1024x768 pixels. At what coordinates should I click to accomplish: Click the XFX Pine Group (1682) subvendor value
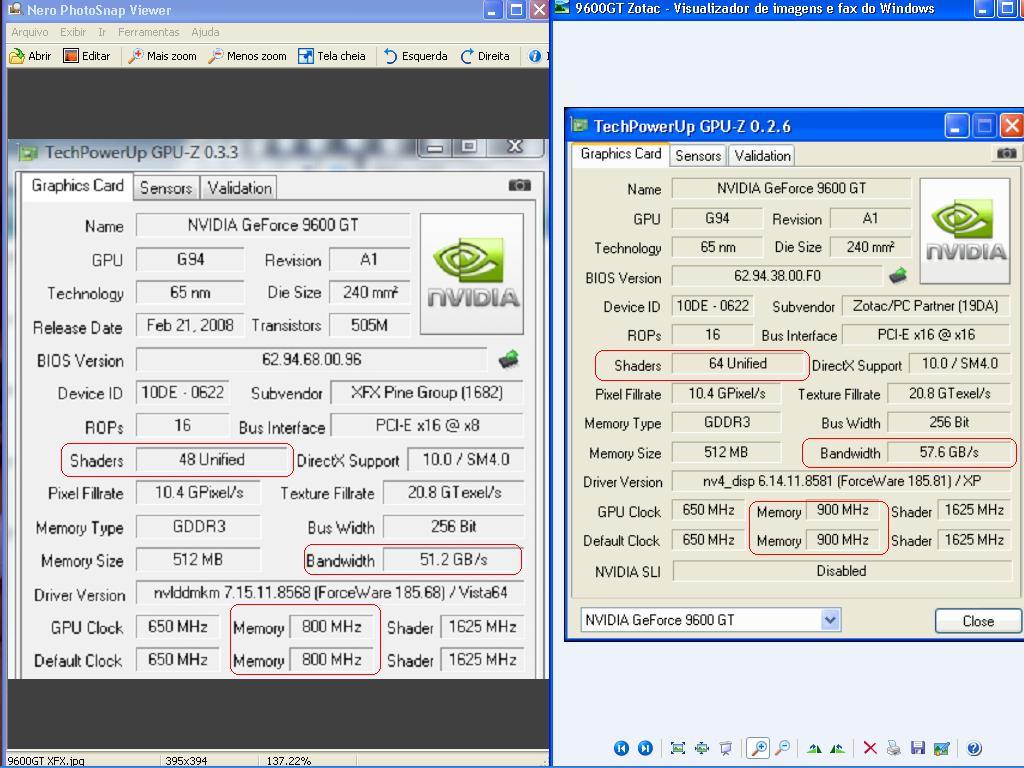click(x=427, y=392)
